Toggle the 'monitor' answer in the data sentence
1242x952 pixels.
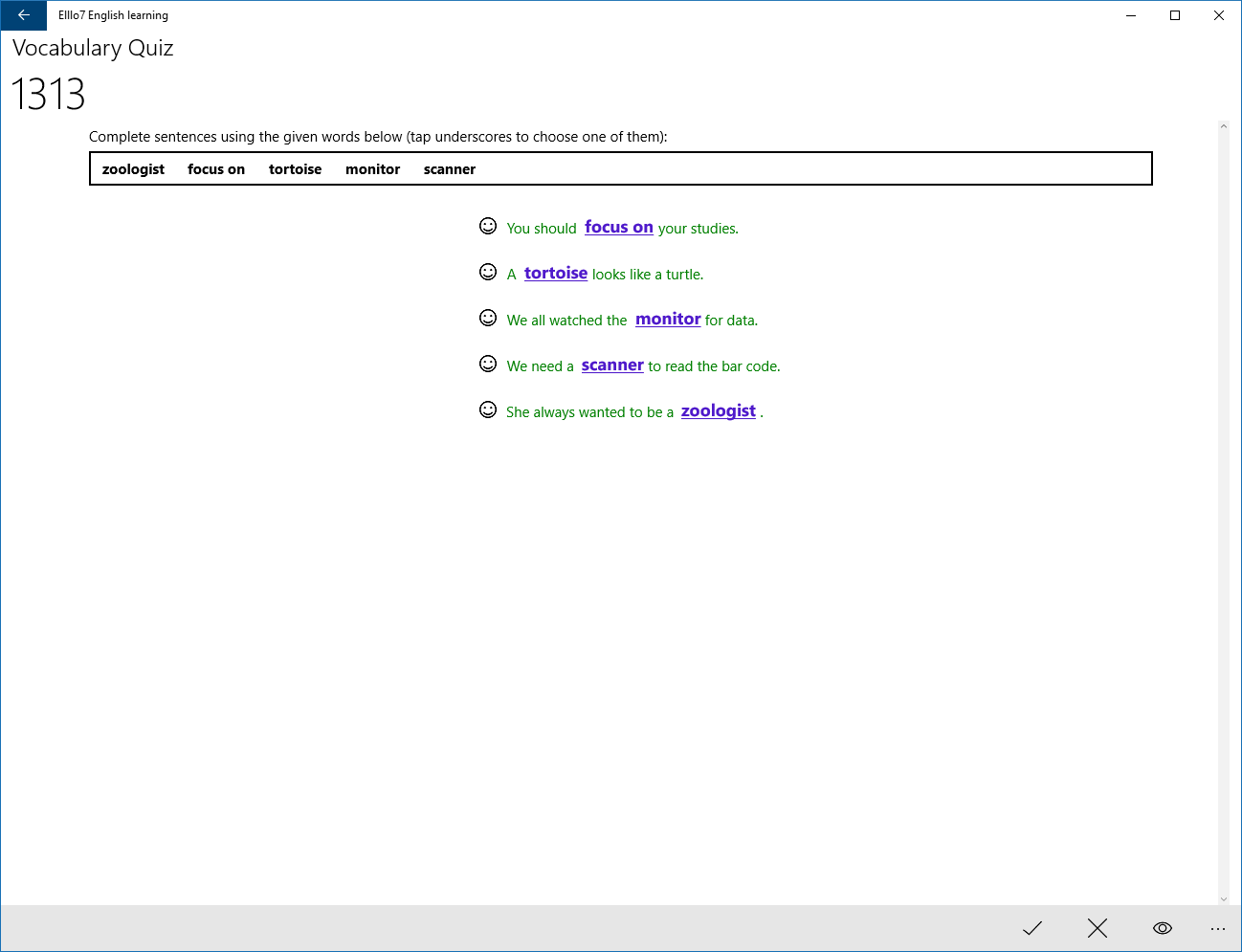click(x=668, y=319)
